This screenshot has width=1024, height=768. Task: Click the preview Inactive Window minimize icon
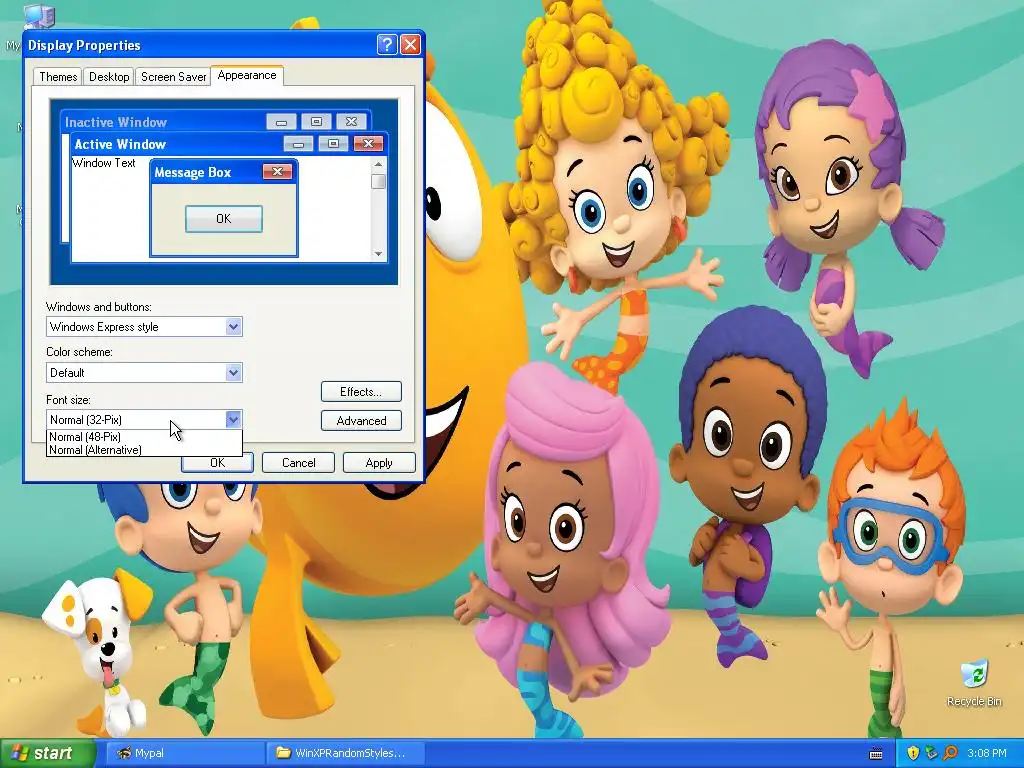(281, 121)
